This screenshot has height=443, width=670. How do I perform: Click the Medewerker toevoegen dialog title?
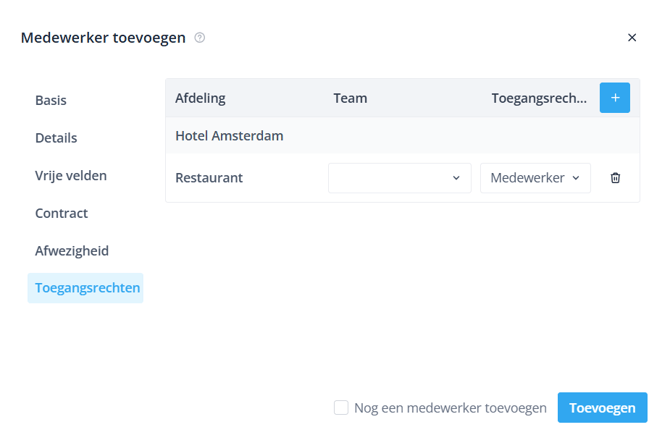(x=103, y=38)
